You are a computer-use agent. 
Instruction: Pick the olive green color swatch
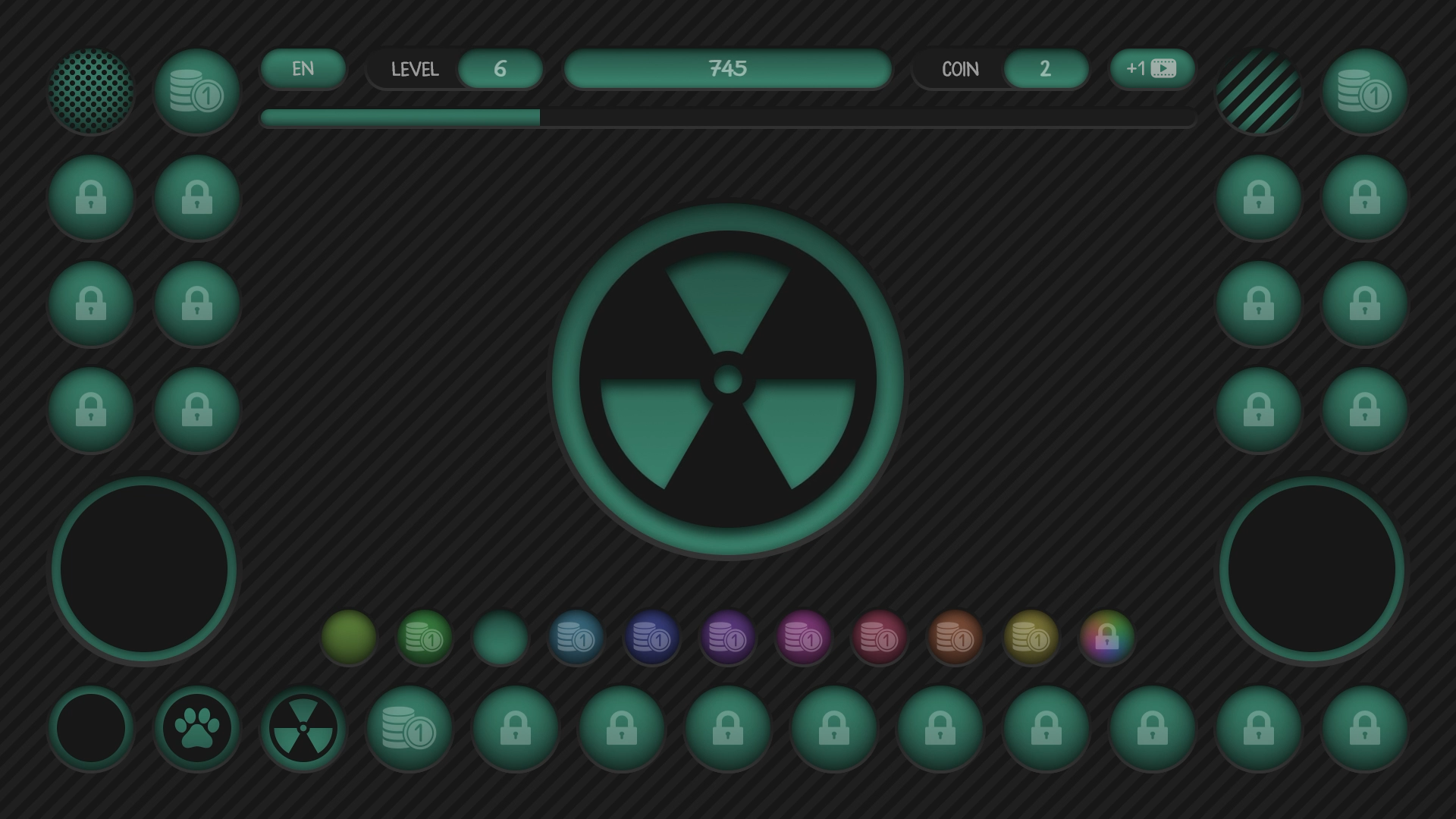(x=349, y=638)
